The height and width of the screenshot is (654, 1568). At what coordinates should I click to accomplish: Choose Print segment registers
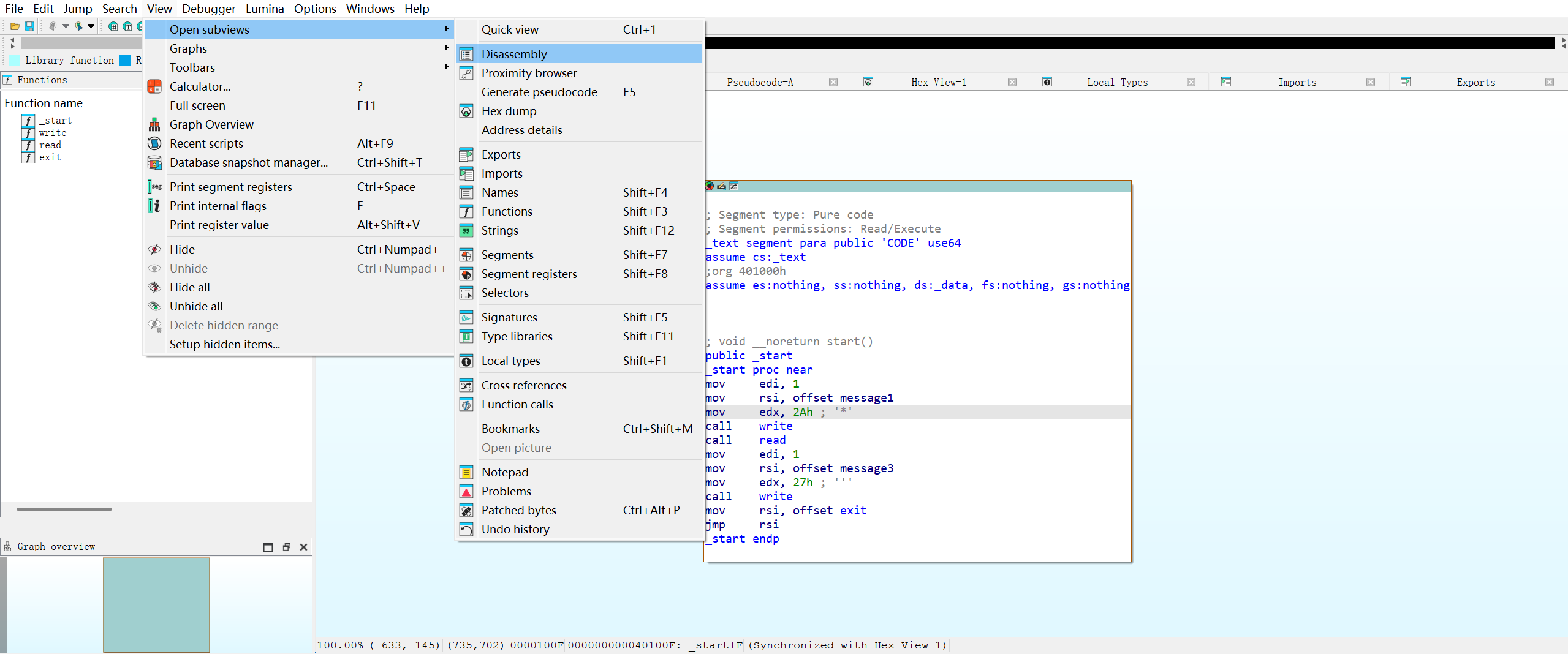click(299, 187)
